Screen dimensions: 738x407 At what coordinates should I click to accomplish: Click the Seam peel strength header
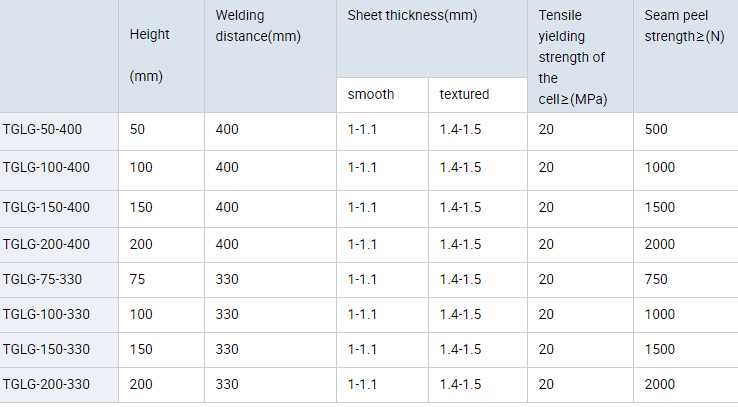685,27
